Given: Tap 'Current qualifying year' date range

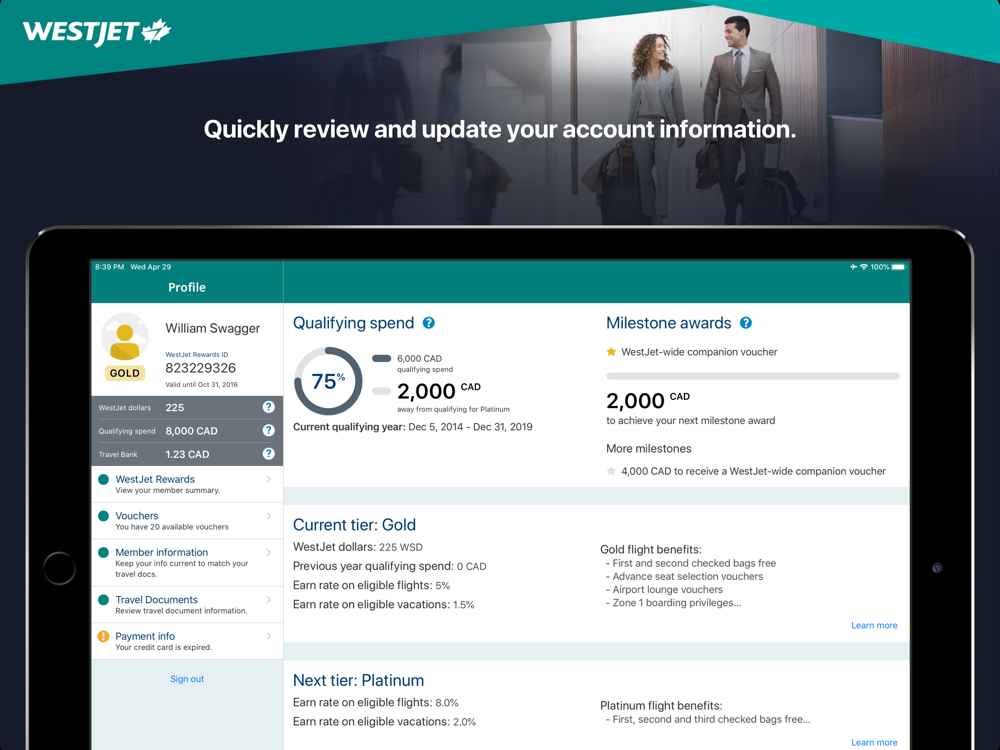Looking at the screenshot, I should (x=413, y=427).
